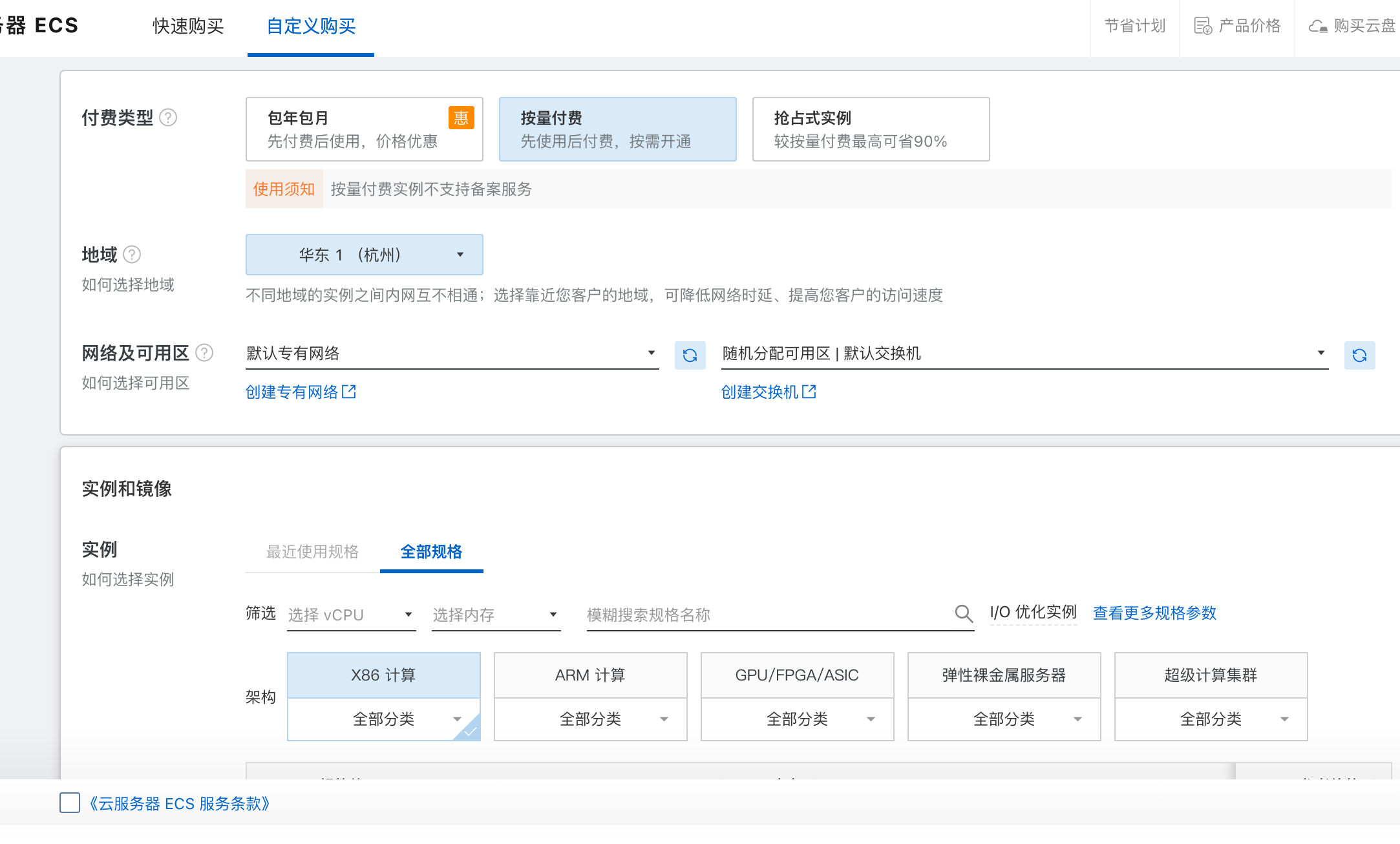Viewport: 1400px width, 844px height.
Task: Click the 购买云盘 cloud icon
Action: point(1317,26)
